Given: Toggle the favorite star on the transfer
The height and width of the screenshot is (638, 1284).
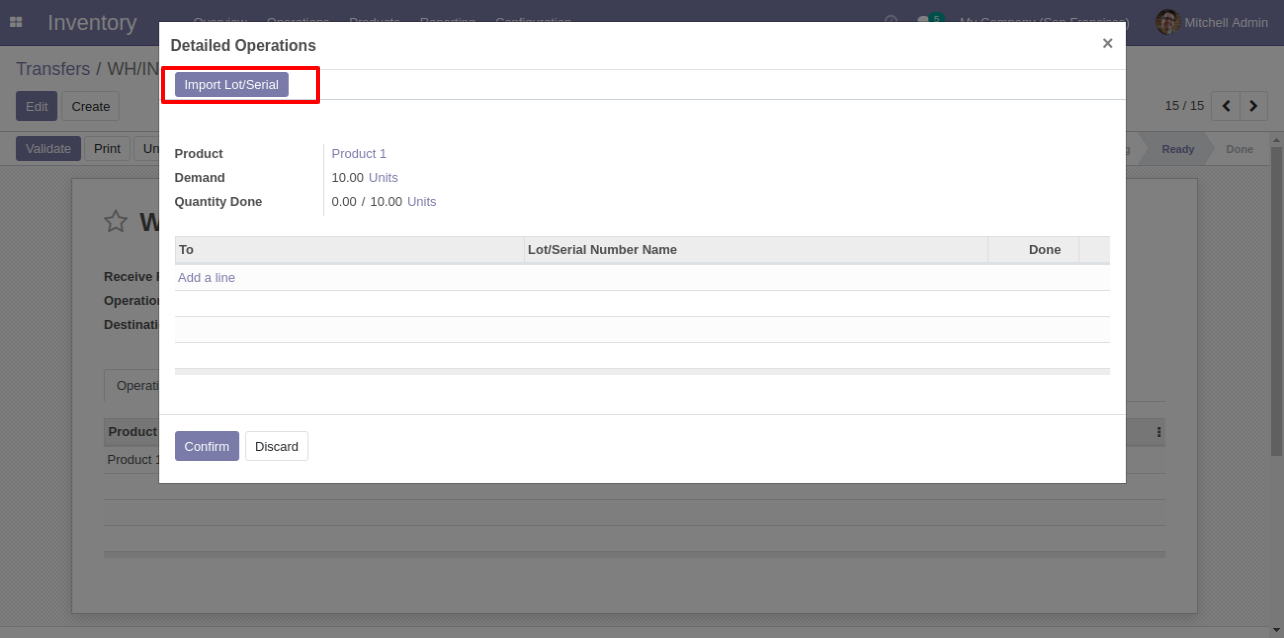Looking at the screenshot, I should point(116,222).
